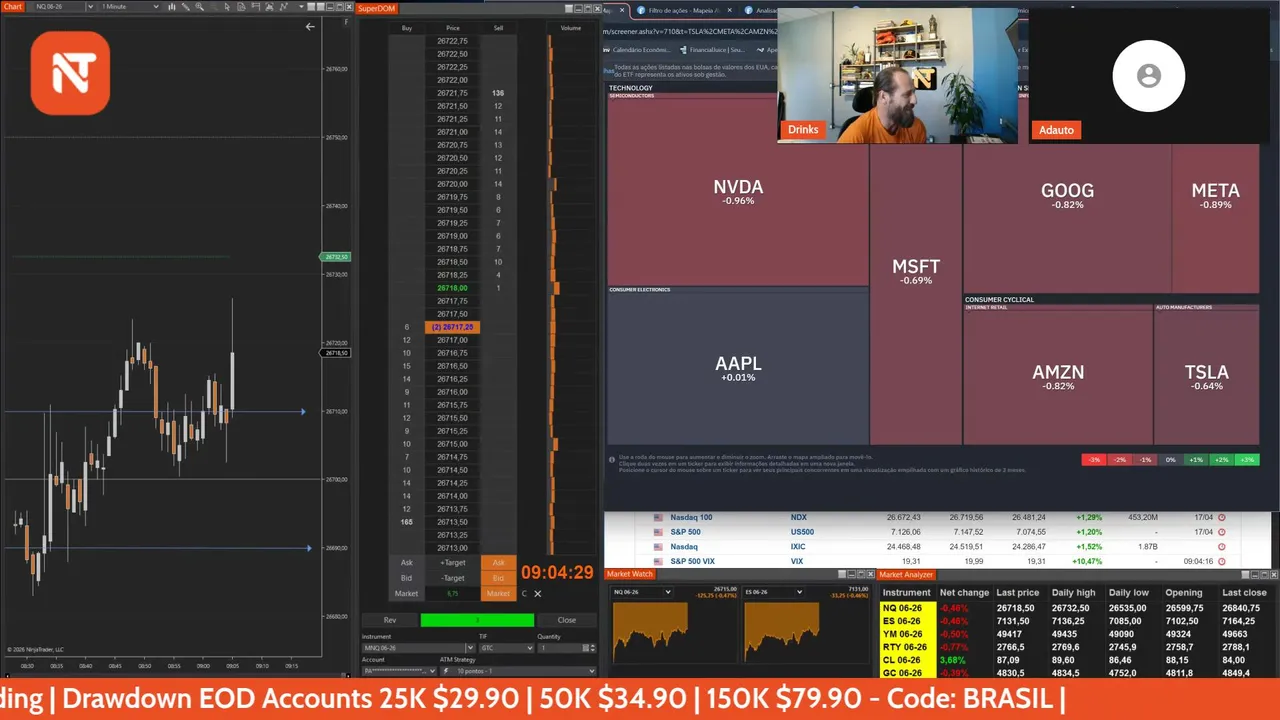Open FinancialJuice bookmark

point(711,49)
